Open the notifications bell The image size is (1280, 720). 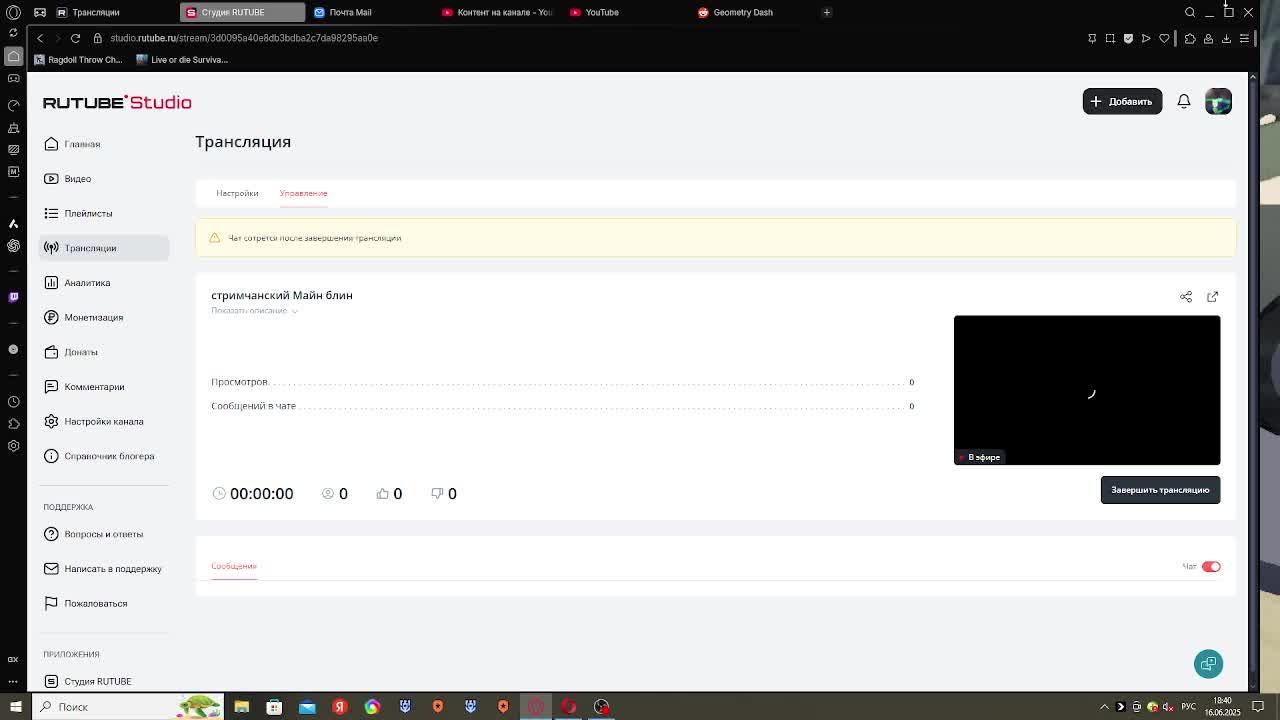tap(1184, 101)
